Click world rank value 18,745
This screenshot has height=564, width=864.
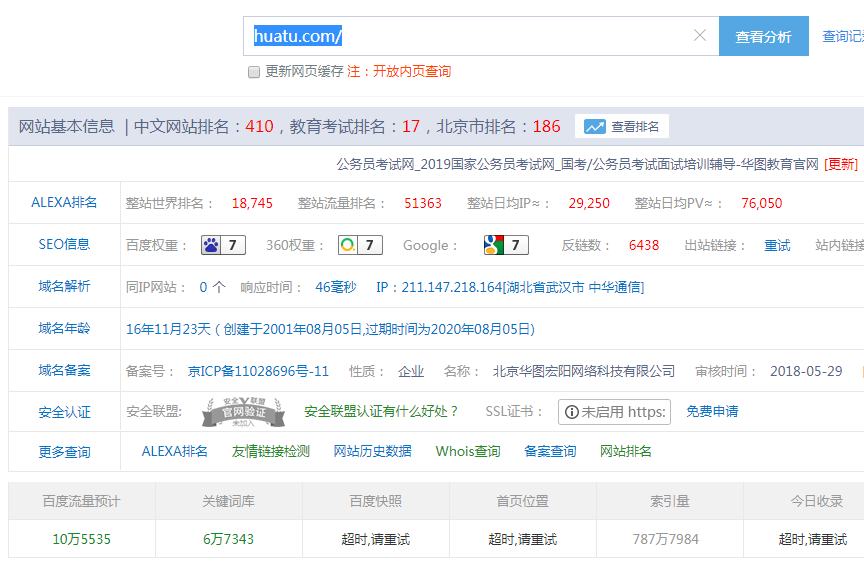pyautogui.click(x=252, y=203)
